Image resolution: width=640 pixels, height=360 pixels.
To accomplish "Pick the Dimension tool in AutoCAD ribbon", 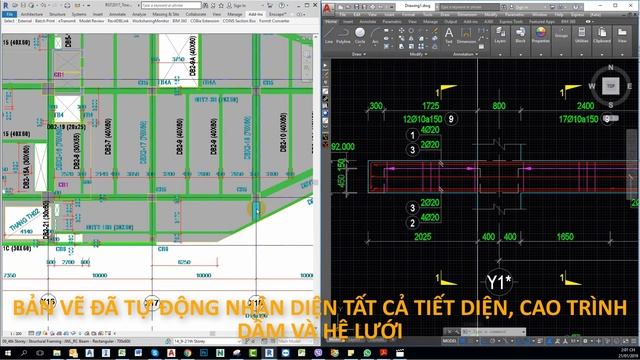I will [x=466, y=35].
